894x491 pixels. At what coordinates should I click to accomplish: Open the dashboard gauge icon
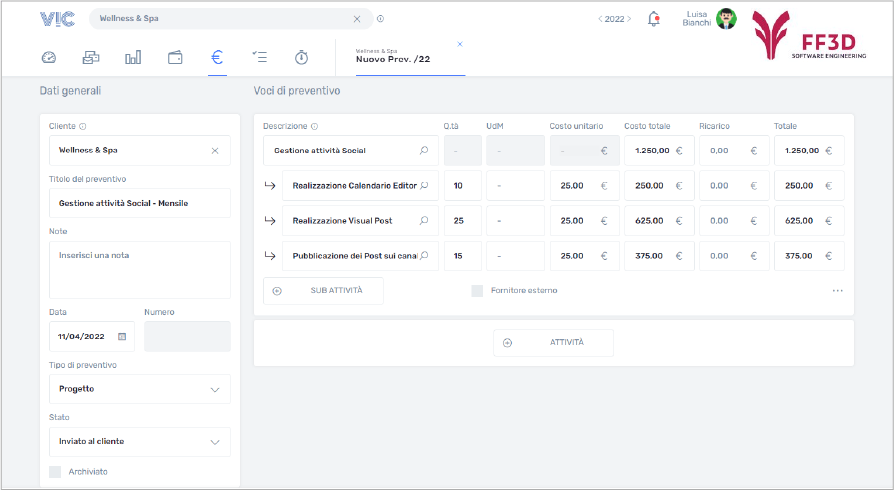click(x=49, y=58)
